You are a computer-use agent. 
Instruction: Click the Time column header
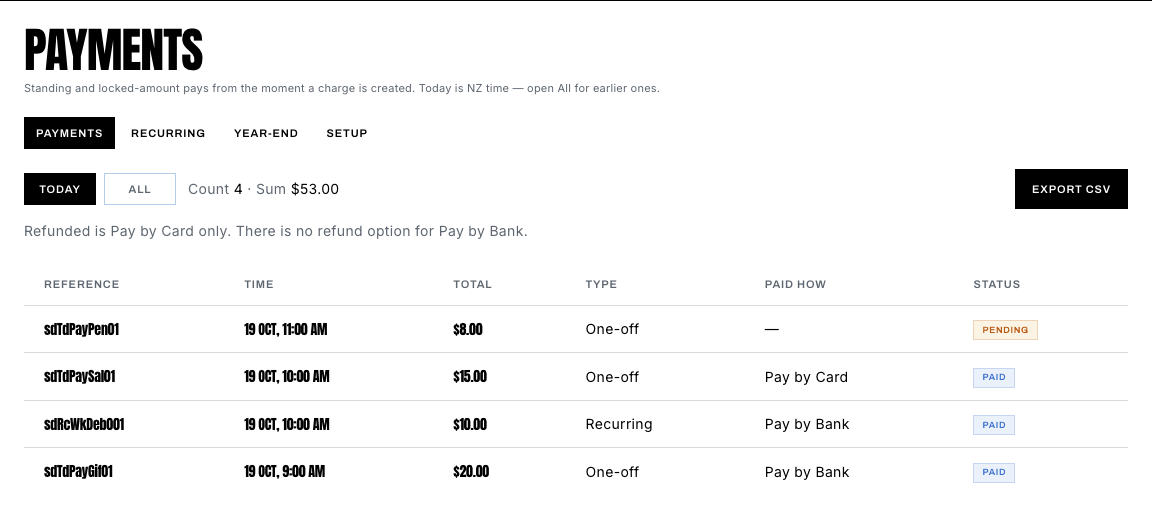259,284
